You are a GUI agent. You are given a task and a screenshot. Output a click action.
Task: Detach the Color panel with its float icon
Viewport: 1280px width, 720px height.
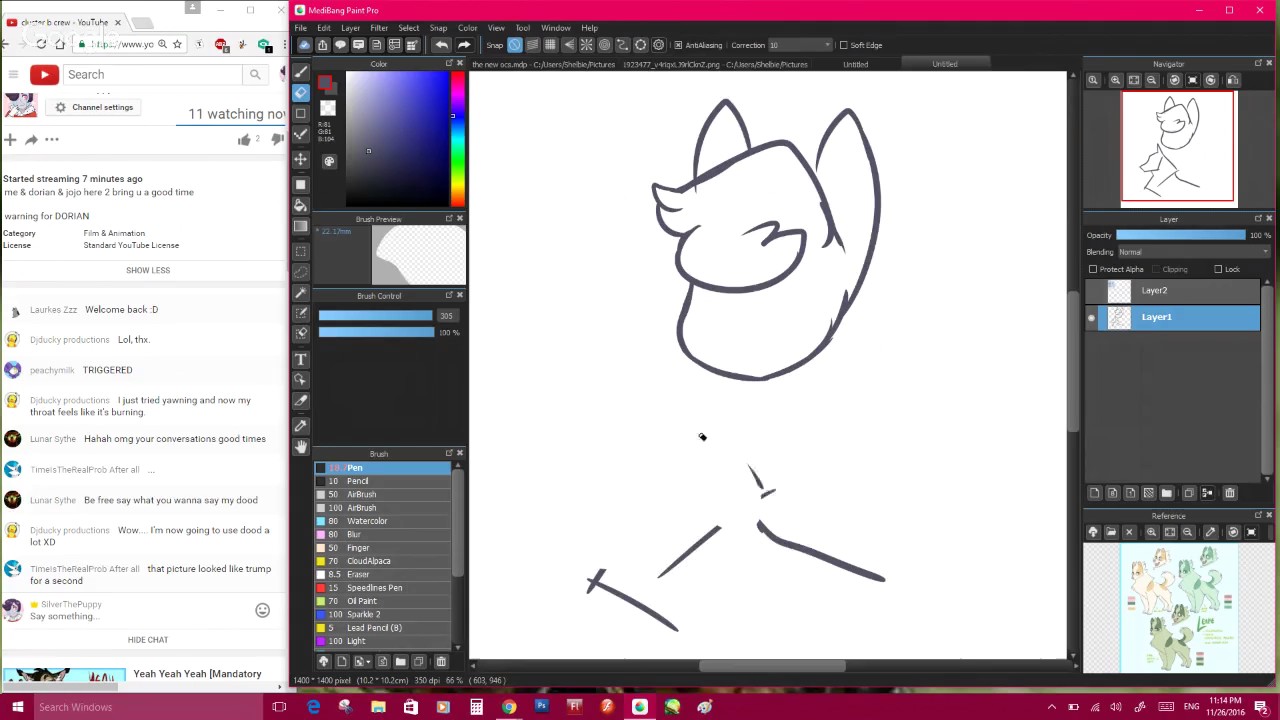tap(449, 64)
